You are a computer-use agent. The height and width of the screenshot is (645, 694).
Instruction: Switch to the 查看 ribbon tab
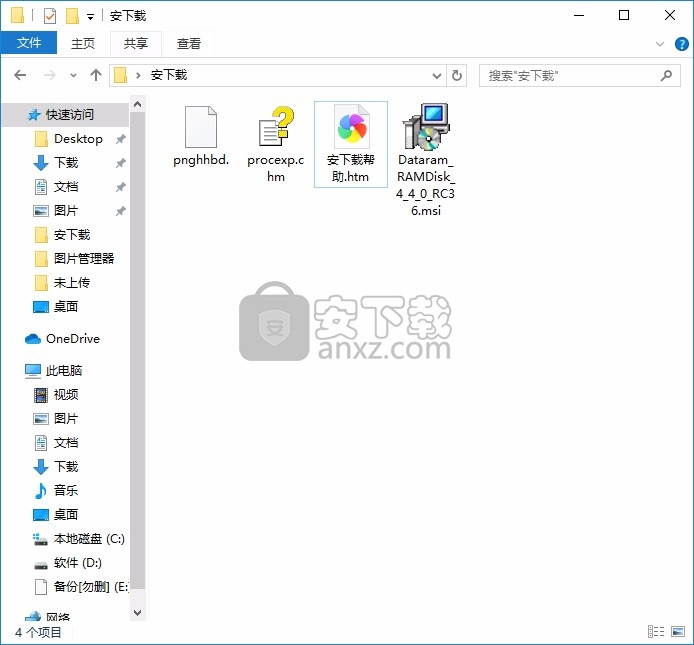click(x=189, y=43)
